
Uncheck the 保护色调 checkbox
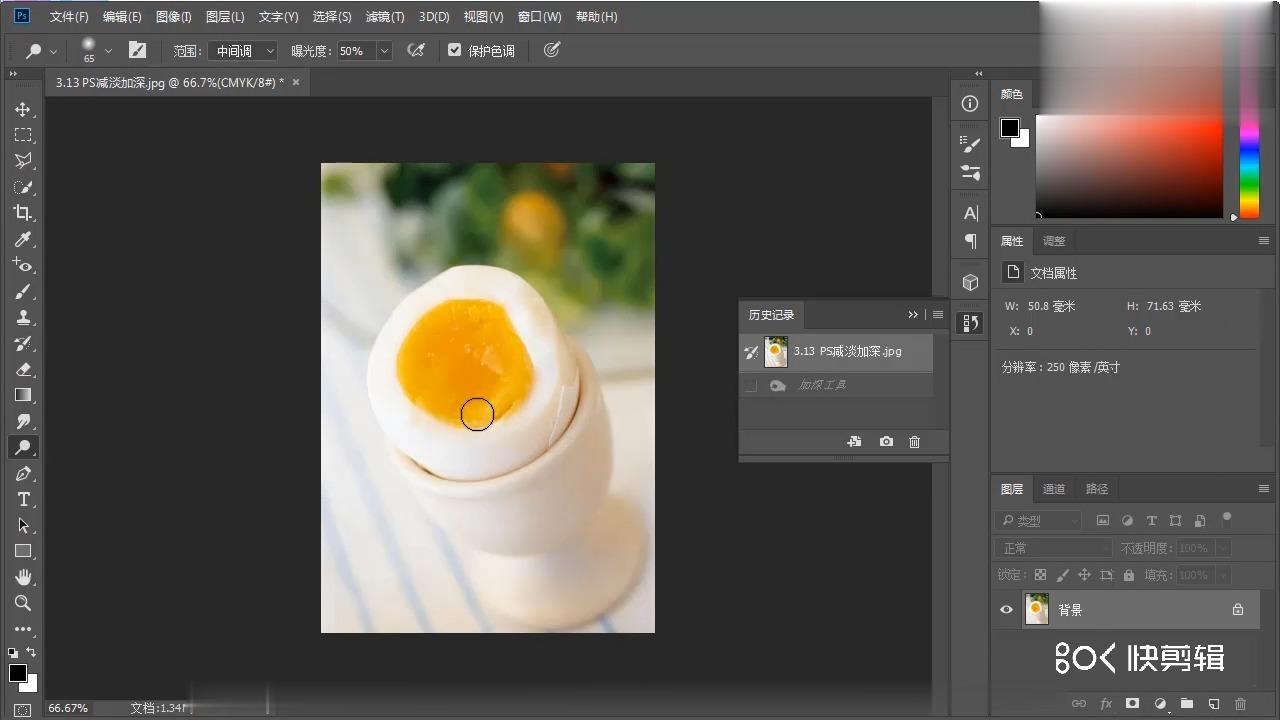pyautogui.click(x=455, y=50)
